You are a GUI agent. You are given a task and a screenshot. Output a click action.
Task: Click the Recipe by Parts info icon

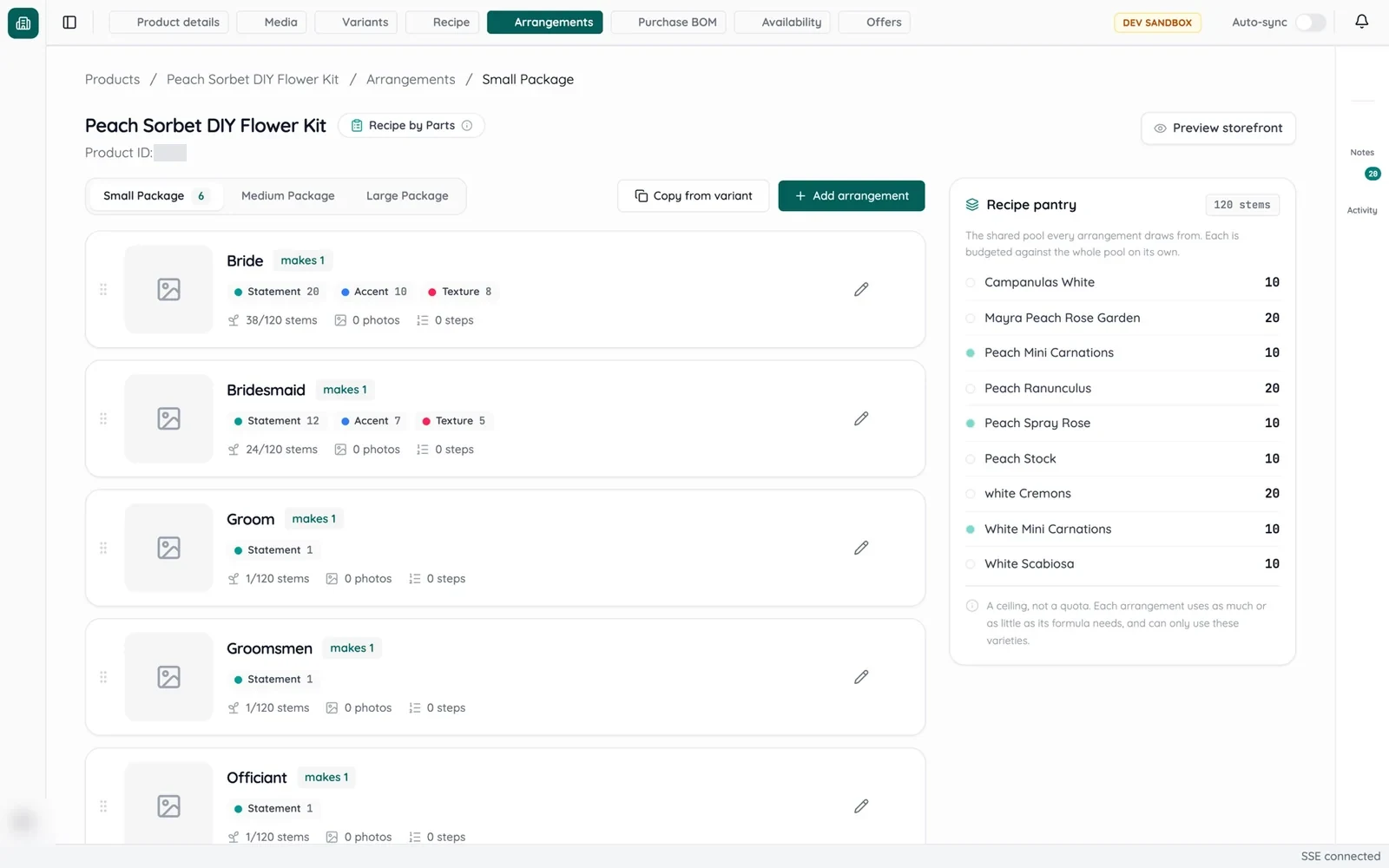[467, 126]
